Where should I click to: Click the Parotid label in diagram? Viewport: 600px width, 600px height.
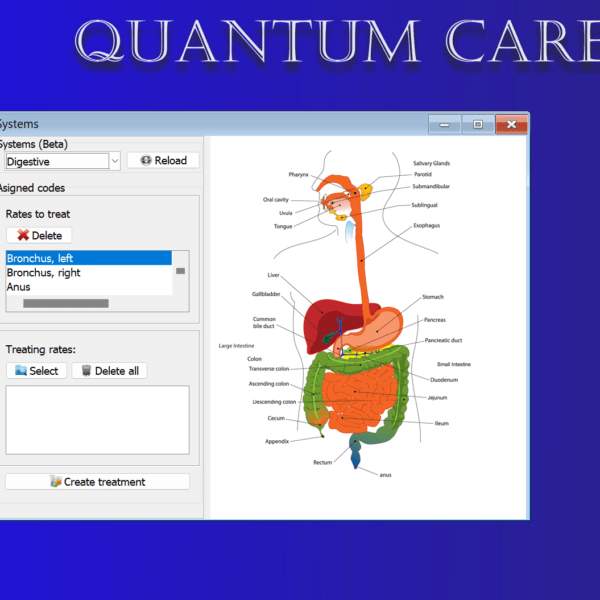click(x=423, y=174)
